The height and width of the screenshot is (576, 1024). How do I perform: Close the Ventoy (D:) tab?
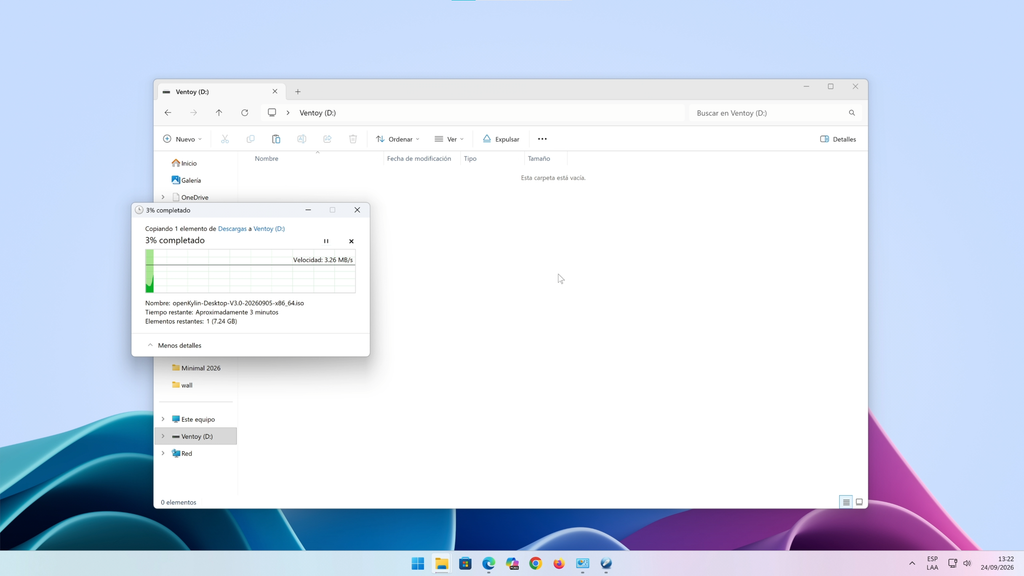[x=275, y=91]
